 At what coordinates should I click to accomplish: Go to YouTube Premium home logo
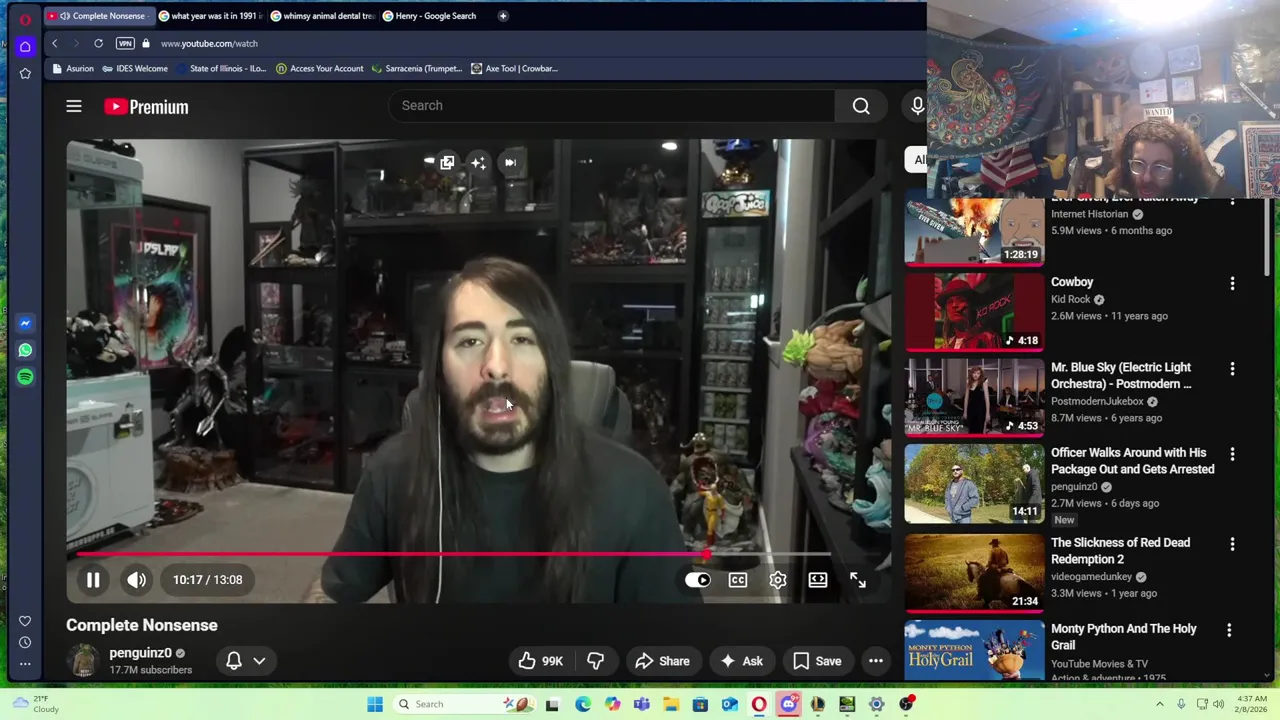click(146, 107)
